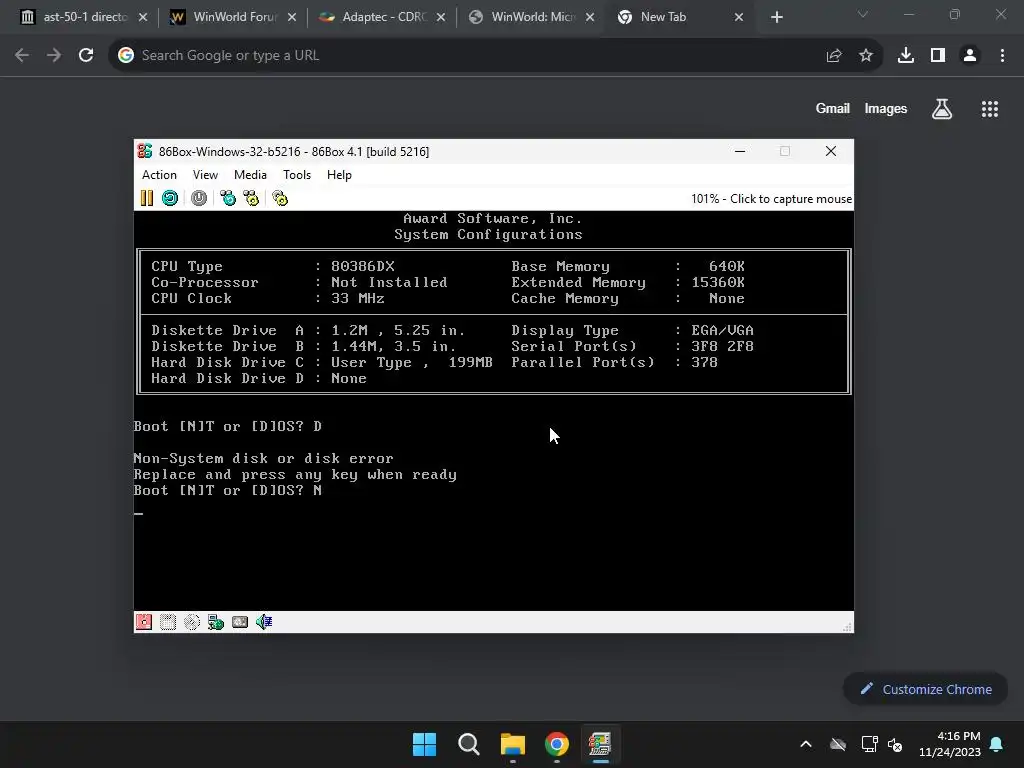1024x768 pixels.
Task: Open the notification bell icon
Action: point(997,744)
